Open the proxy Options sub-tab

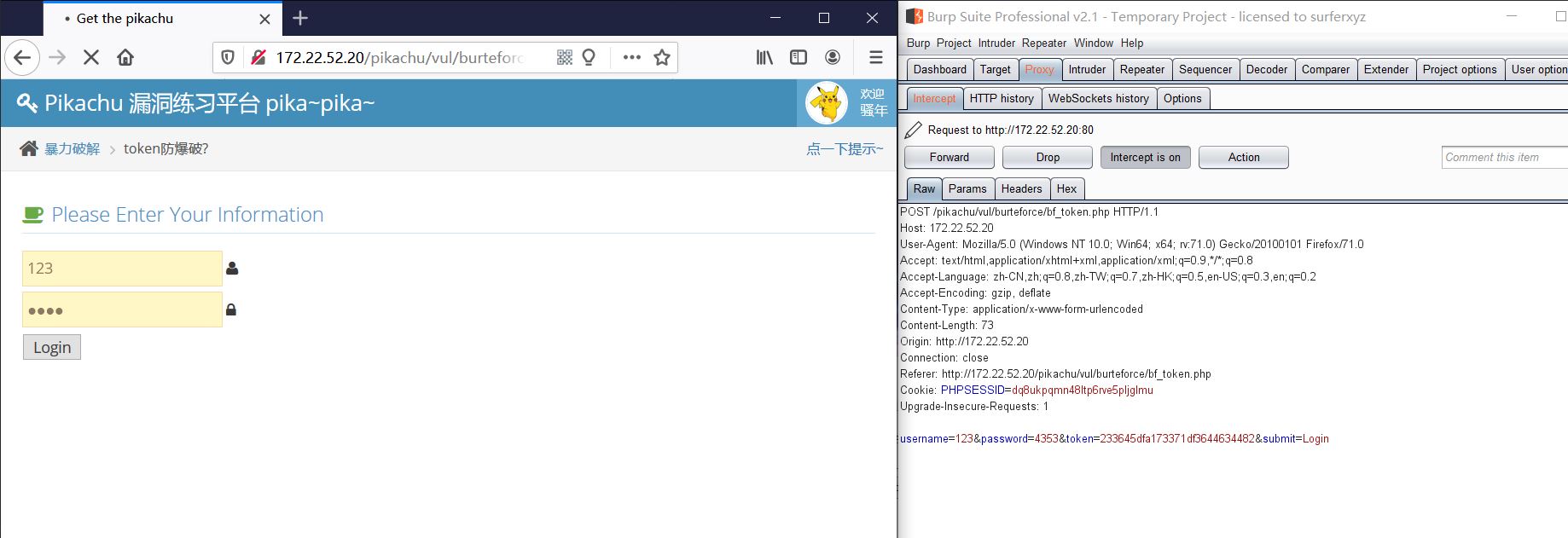(x=1182, y=98)
